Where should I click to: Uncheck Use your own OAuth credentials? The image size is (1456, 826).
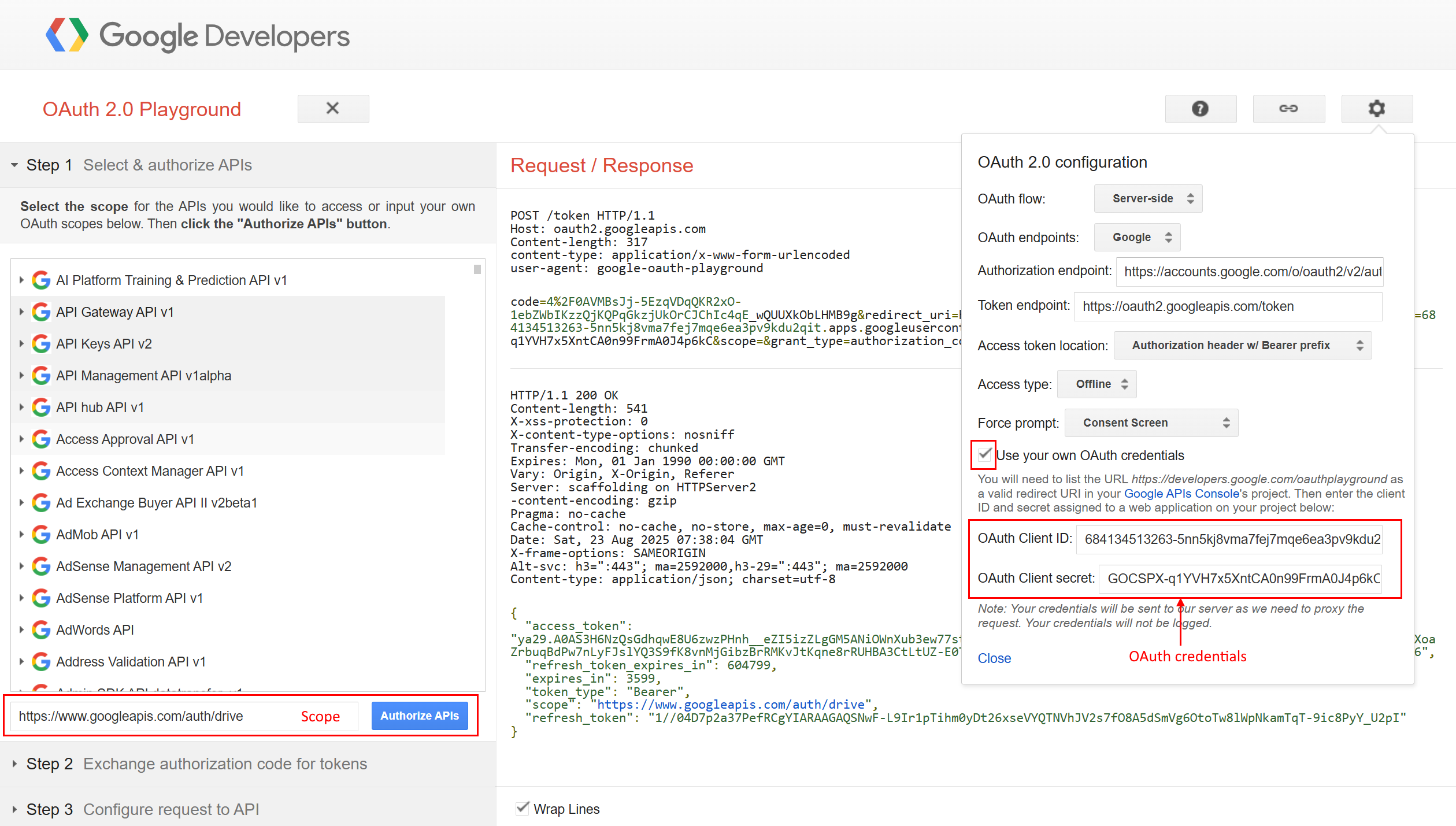pos(984,455)
